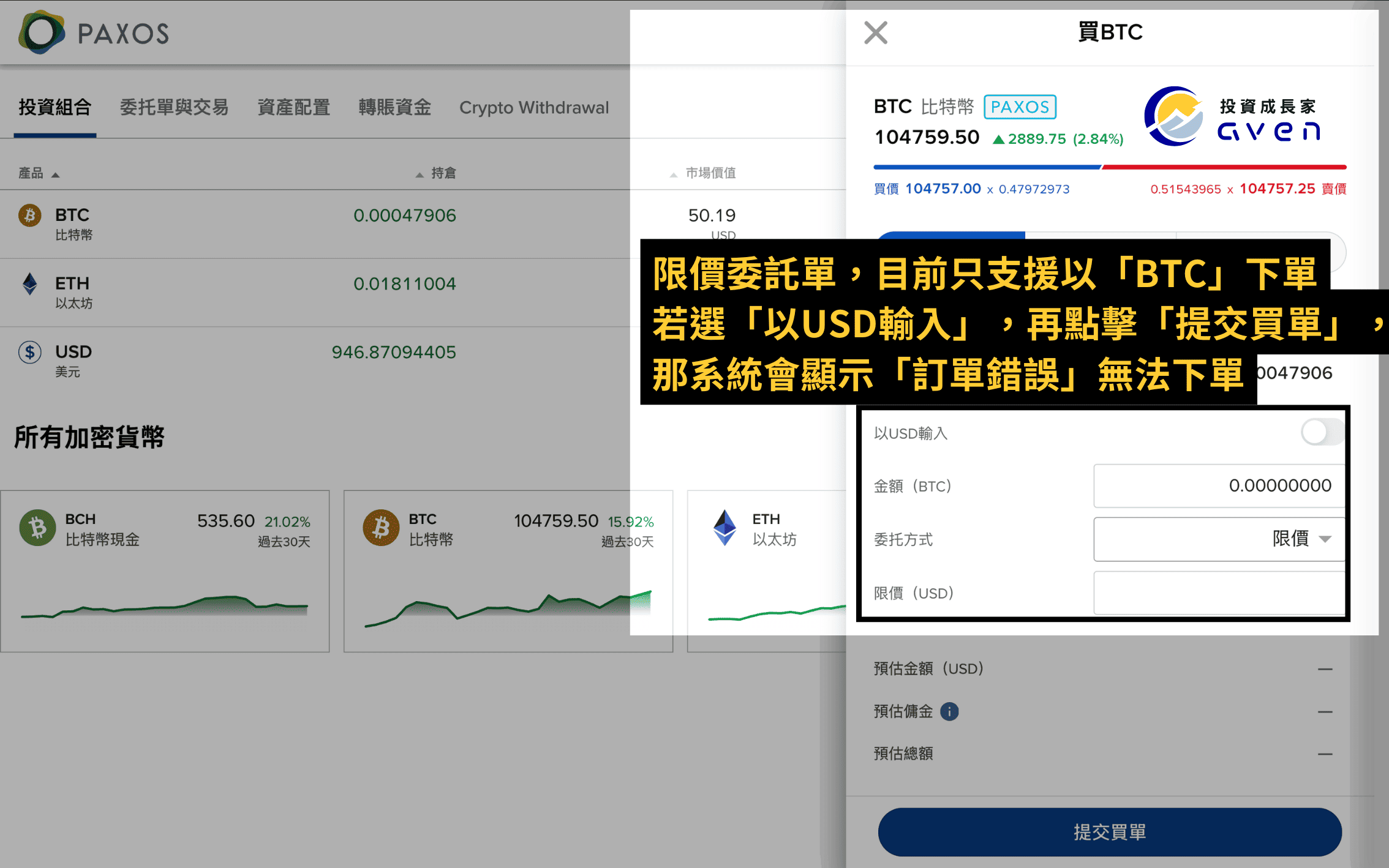Open the Crypto Withdrawal tab
Screen dimensions: 1389x868
pyautogui.click(x=533, y=108)
